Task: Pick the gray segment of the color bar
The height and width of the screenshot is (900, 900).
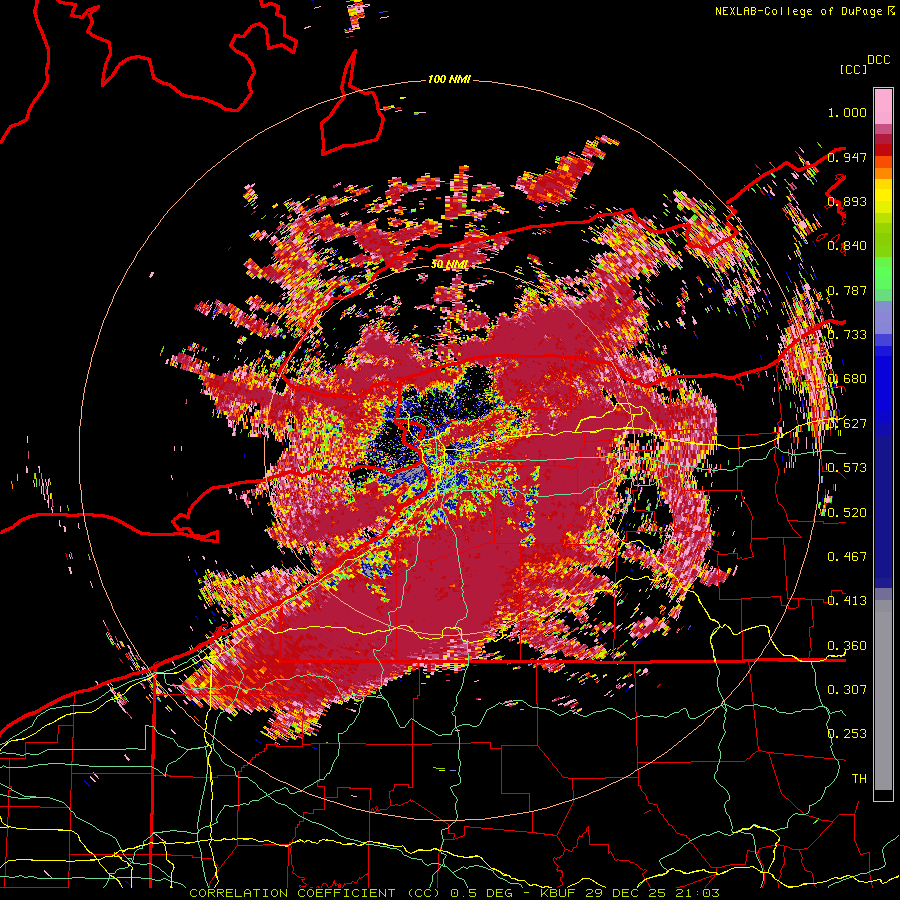Action: pyautogui.click(x=883, y=695)
